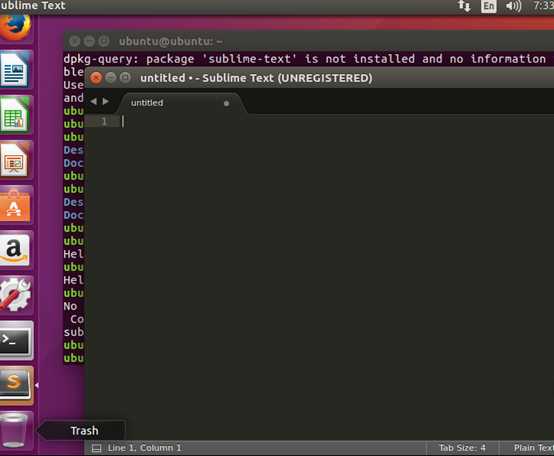Screen dimensions: 554x456
Task: Open Firefox from the launcher
Action: 15,27
